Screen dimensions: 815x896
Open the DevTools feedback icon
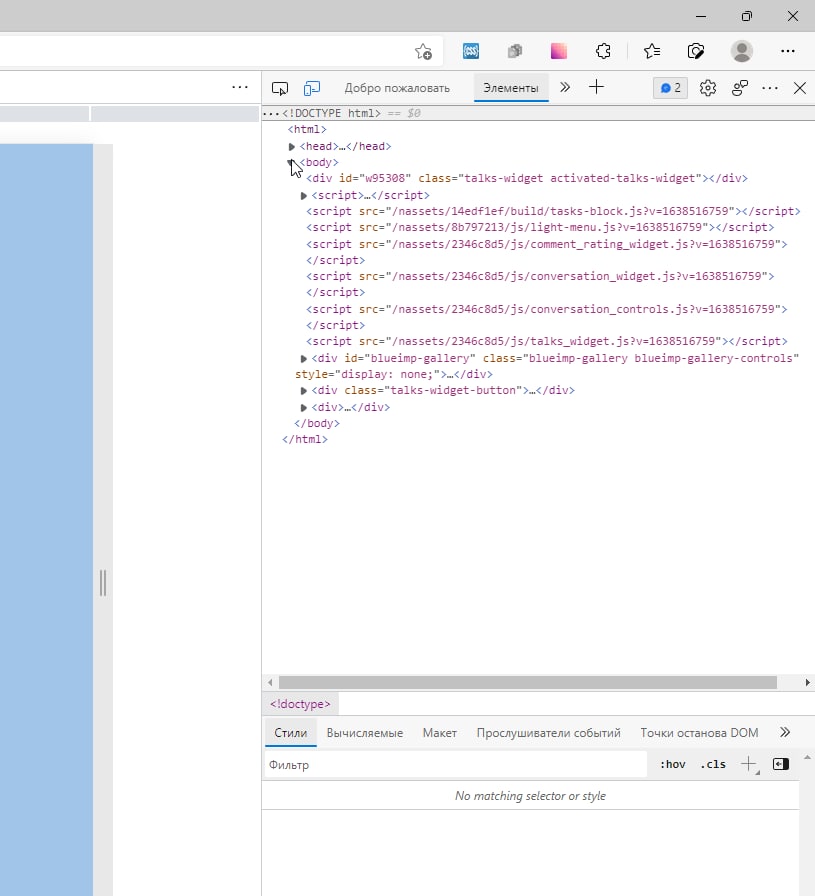(740, 88)
